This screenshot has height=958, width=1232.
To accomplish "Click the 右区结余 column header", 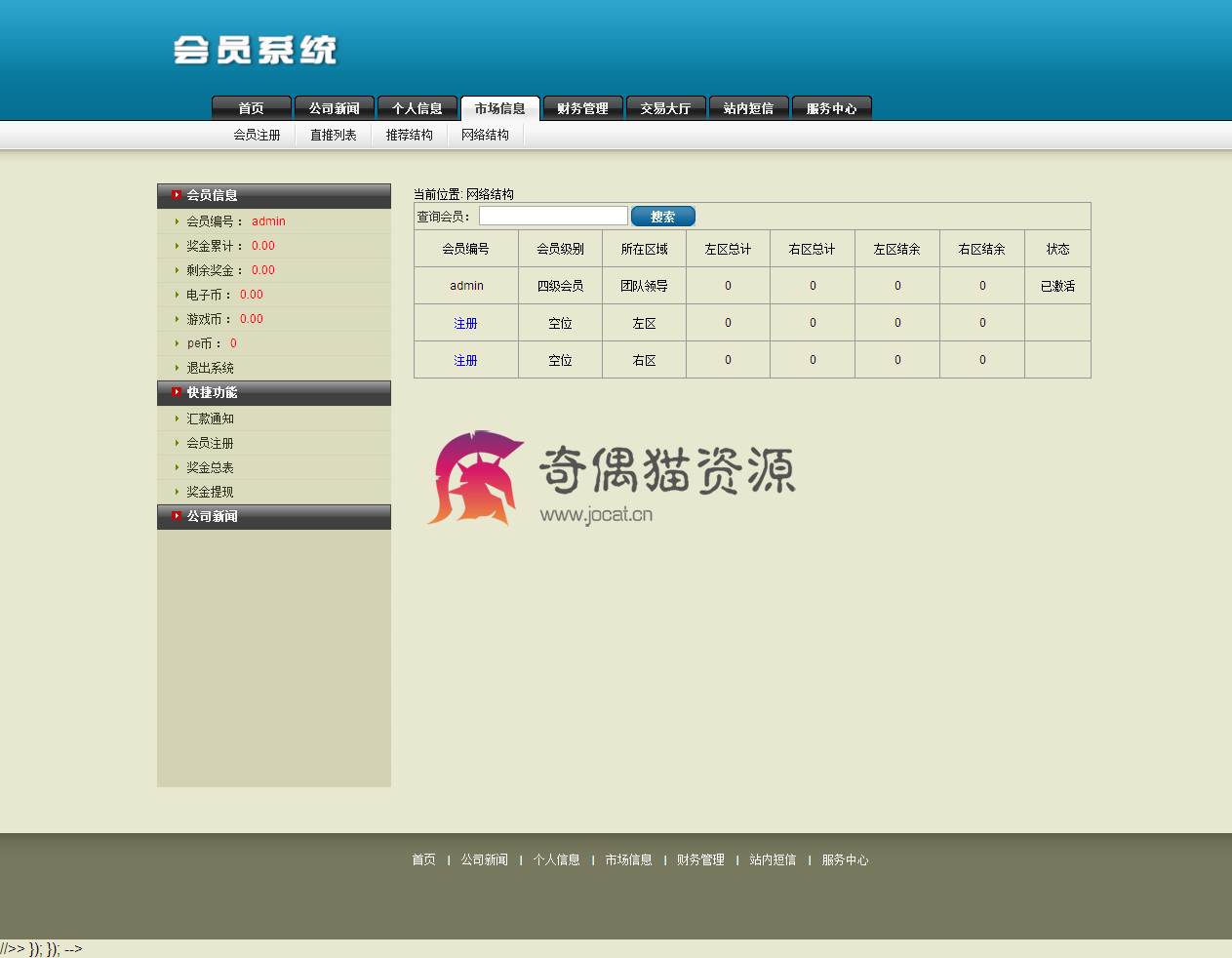I will pos(982,249).
